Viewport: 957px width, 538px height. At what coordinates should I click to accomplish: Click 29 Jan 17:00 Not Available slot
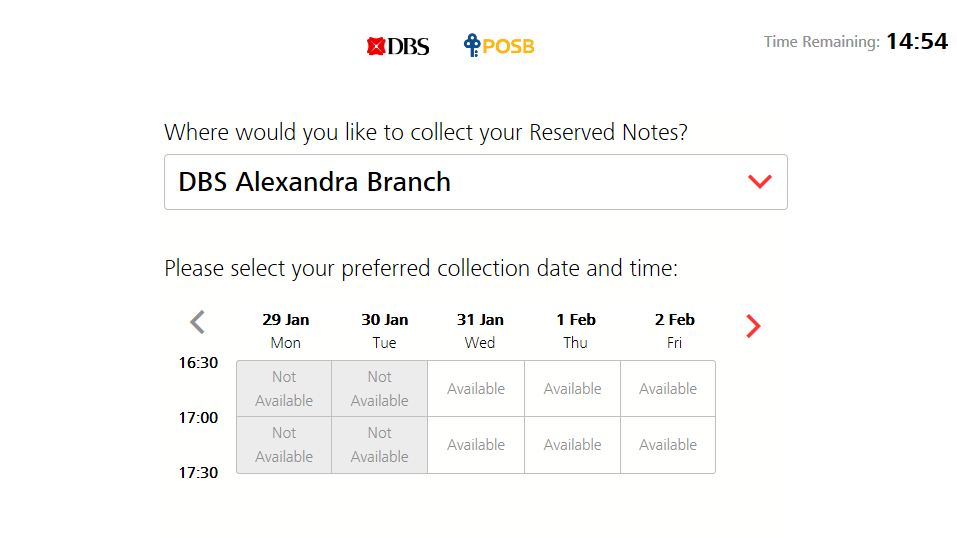point(284,445)
